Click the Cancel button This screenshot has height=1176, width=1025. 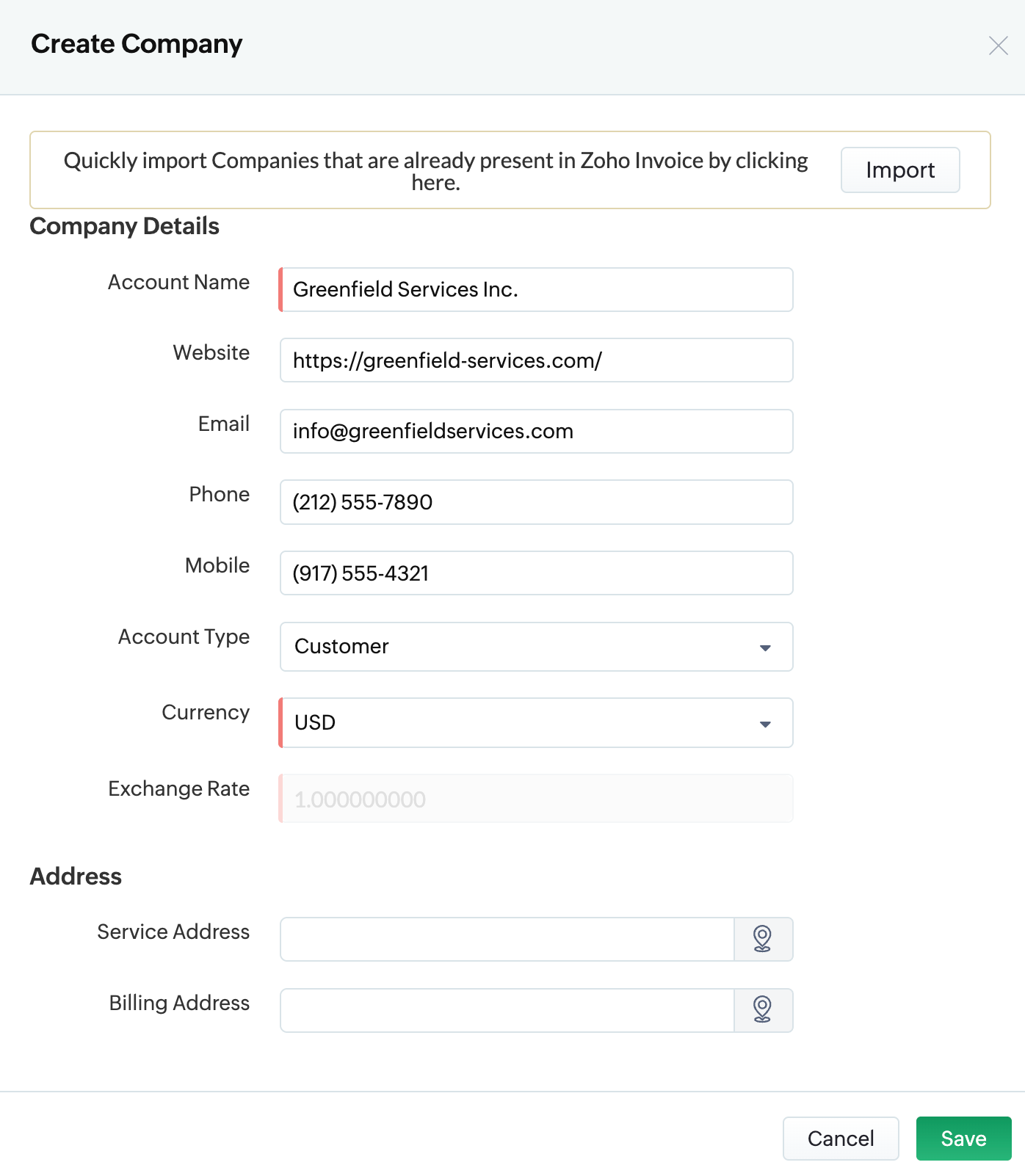[840, 1139]
